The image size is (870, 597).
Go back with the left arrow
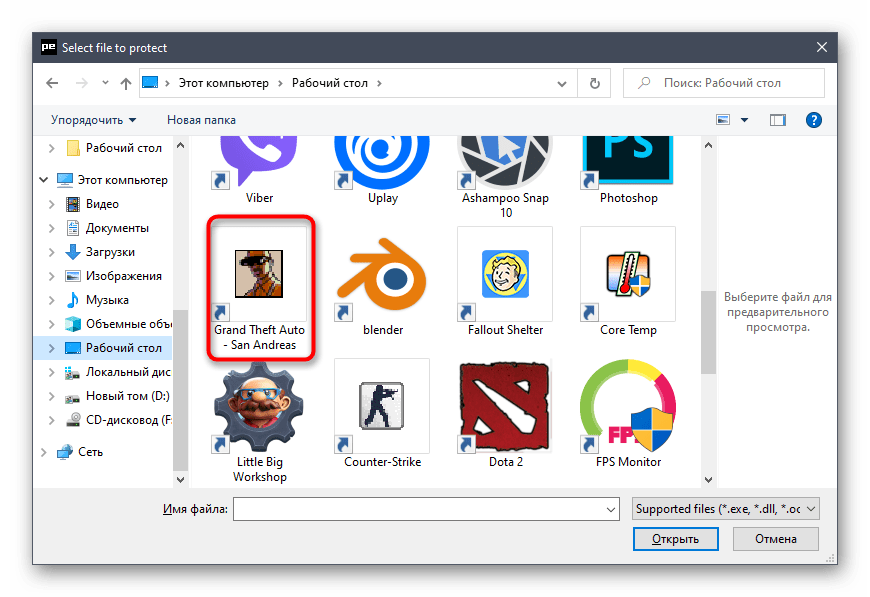pos(52,83)
